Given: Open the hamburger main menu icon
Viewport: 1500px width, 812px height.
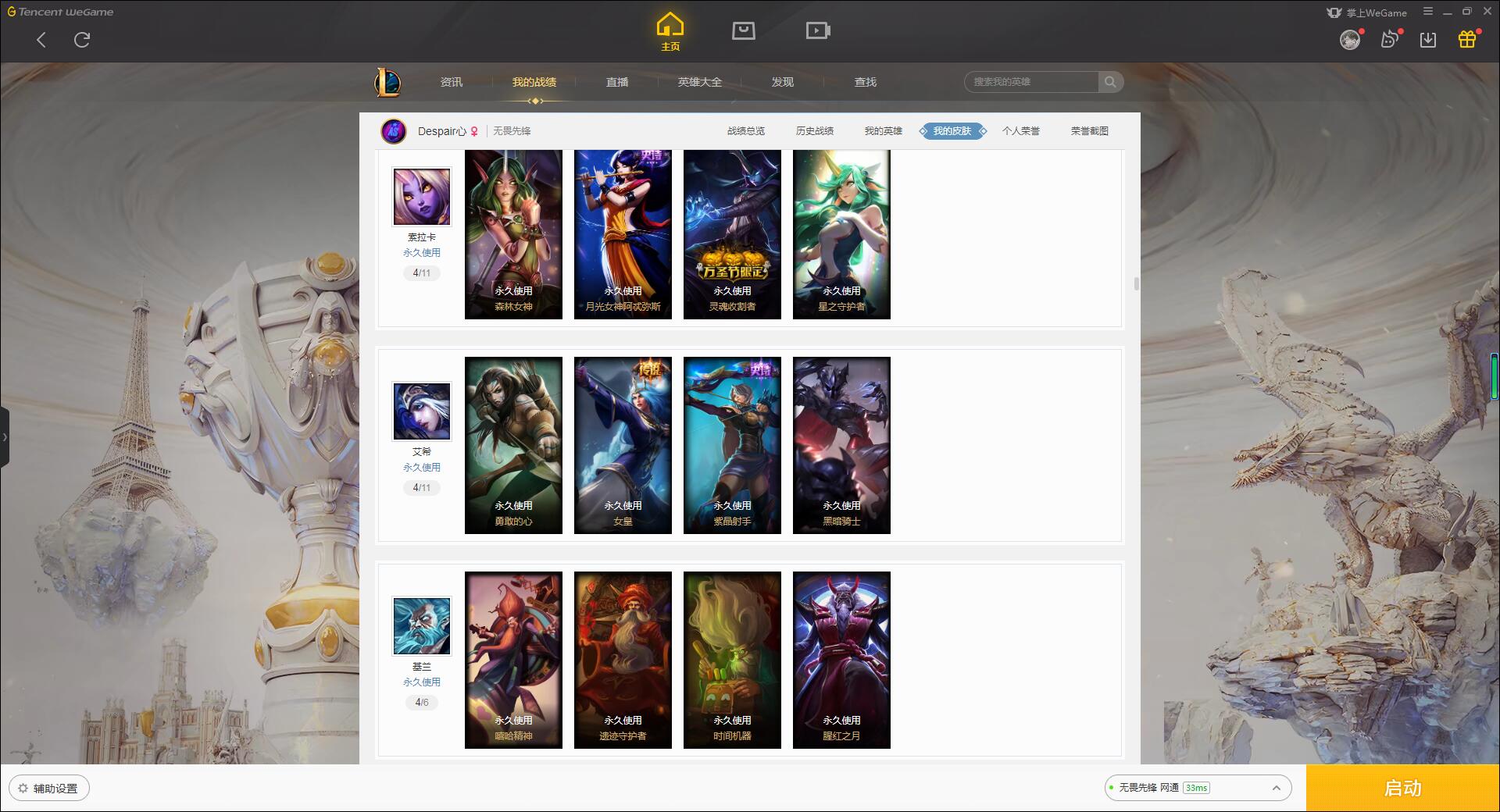Looking at the screenshot, I should [1428, 12].
